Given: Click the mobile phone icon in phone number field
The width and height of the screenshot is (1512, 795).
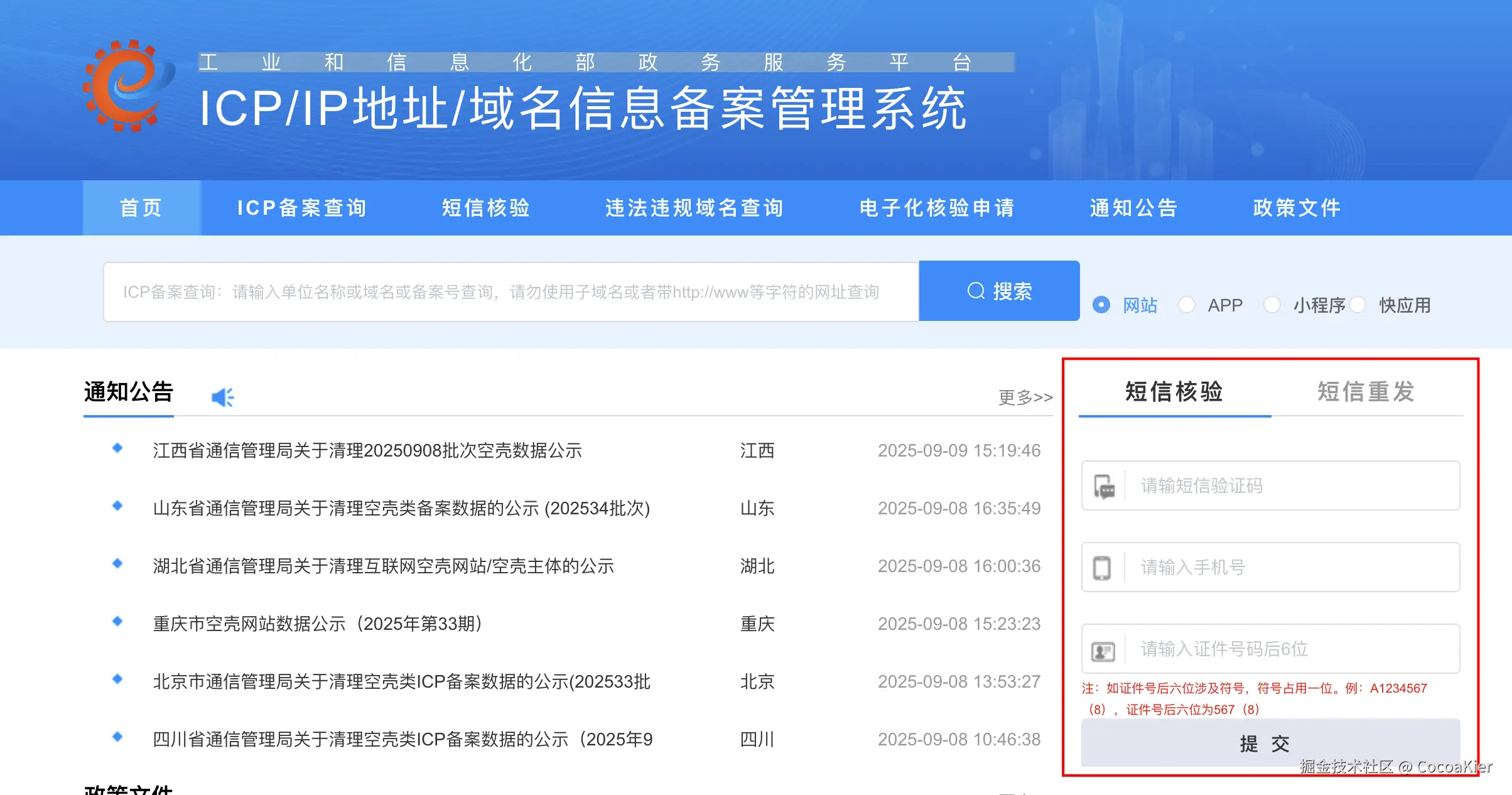Looking at the screenshot, I should click(x=1103, y=567).
